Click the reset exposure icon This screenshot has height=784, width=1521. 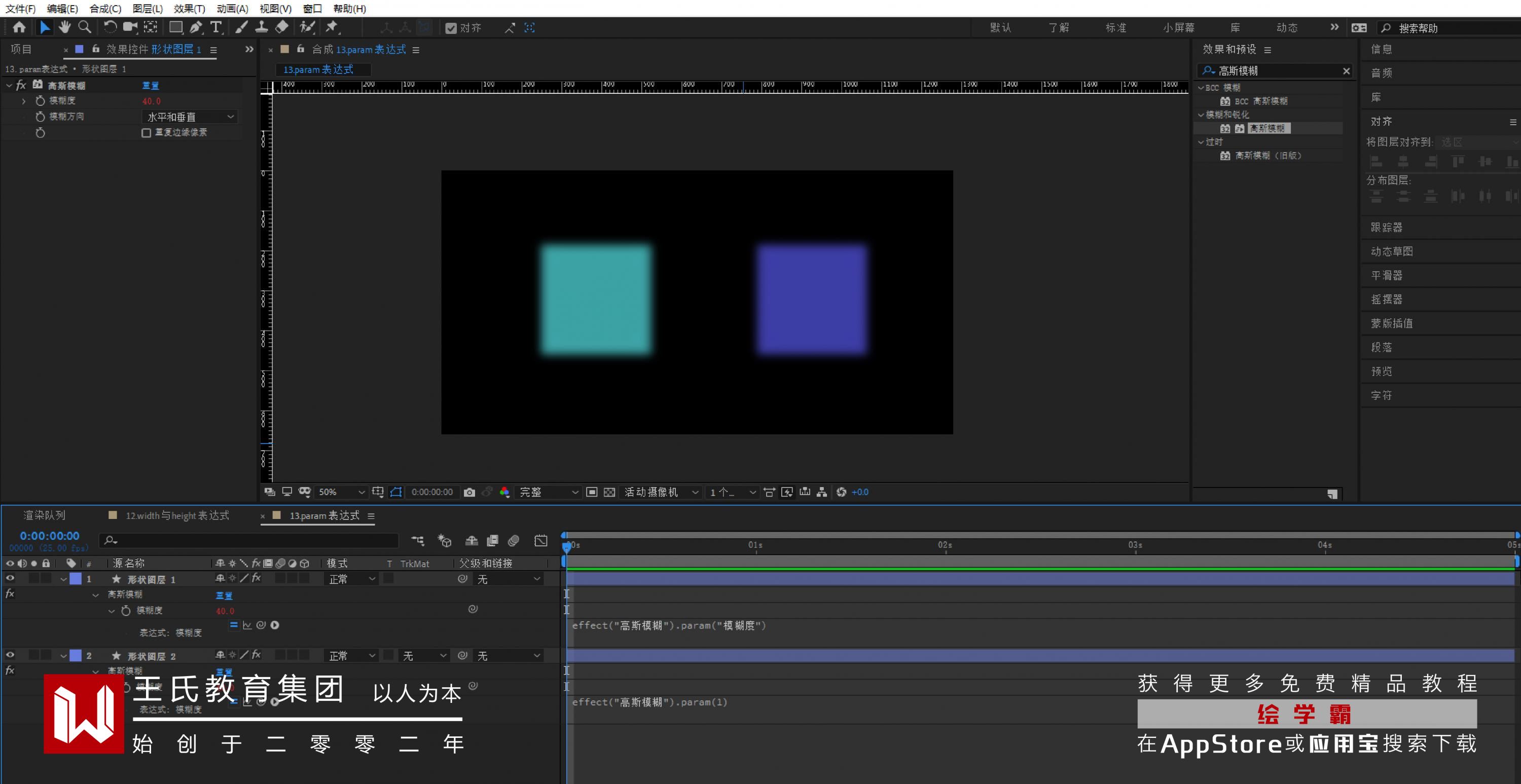(x=842, y=493)
